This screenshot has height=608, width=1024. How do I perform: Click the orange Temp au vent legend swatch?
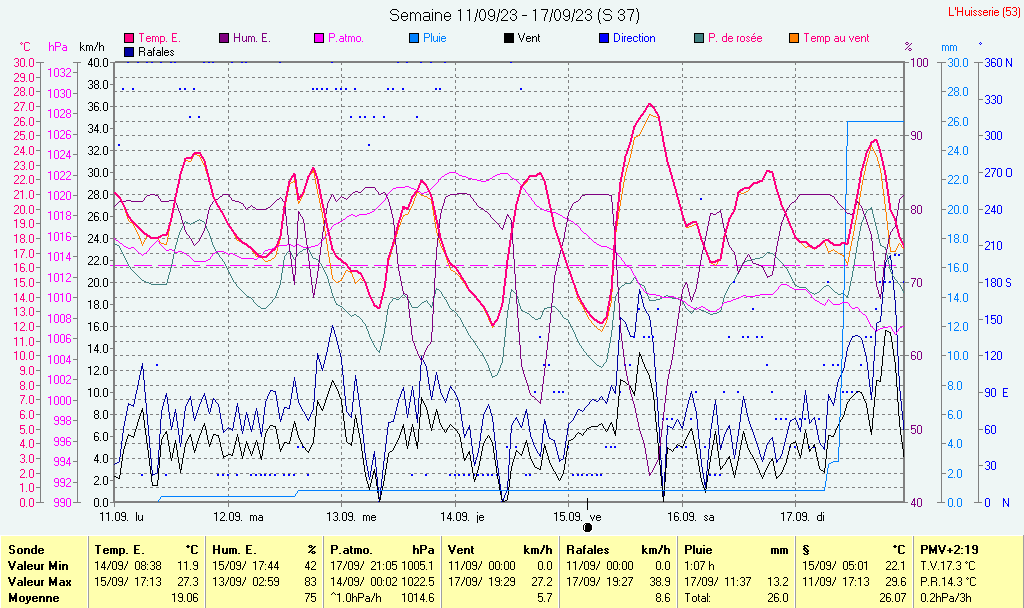pos(794,39)
